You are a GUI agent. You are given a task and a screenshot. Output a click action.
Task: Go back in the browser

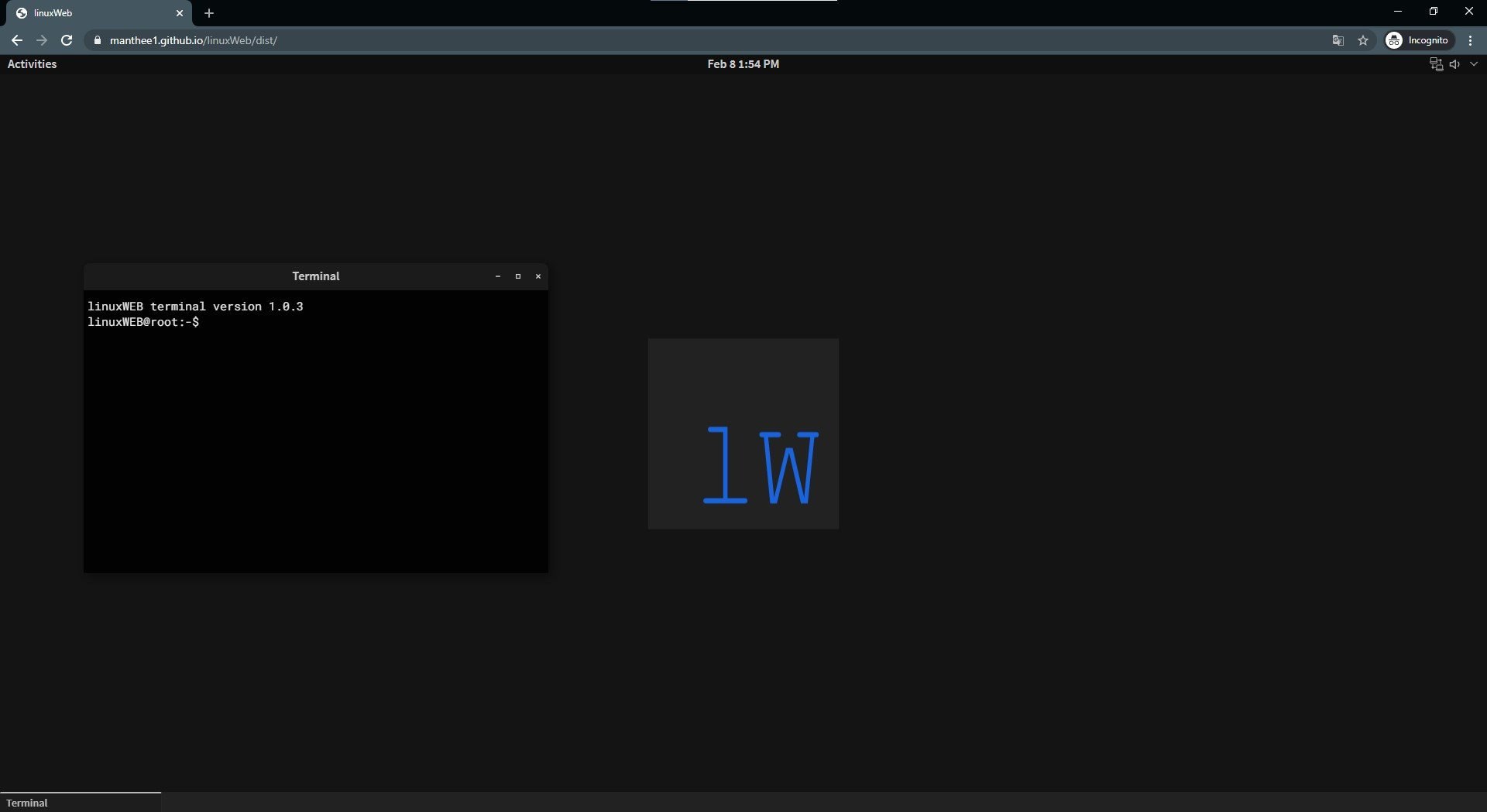point(17,40)
